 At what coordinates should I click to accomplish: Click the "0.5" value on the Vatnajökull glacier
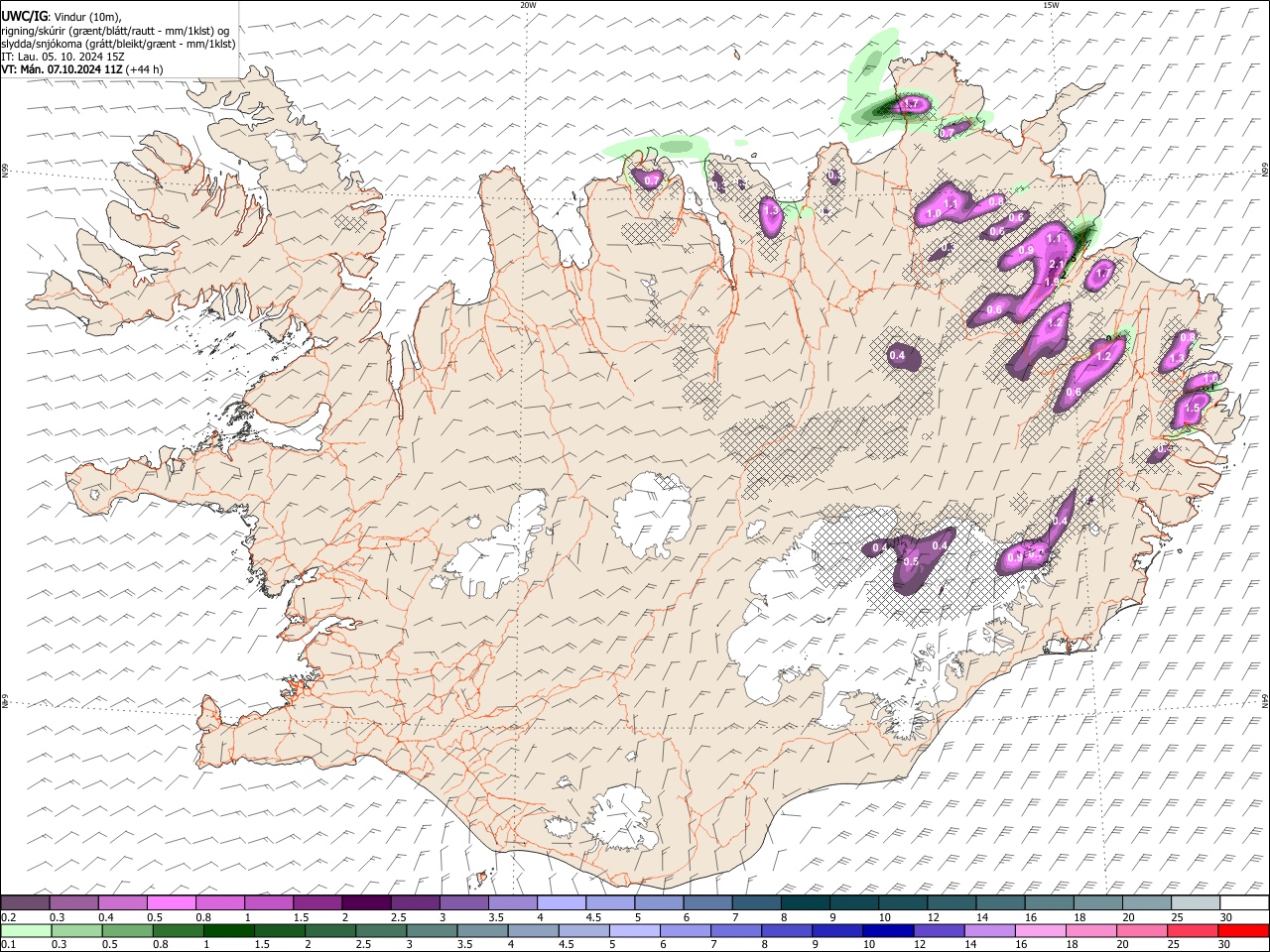point(912,561)
